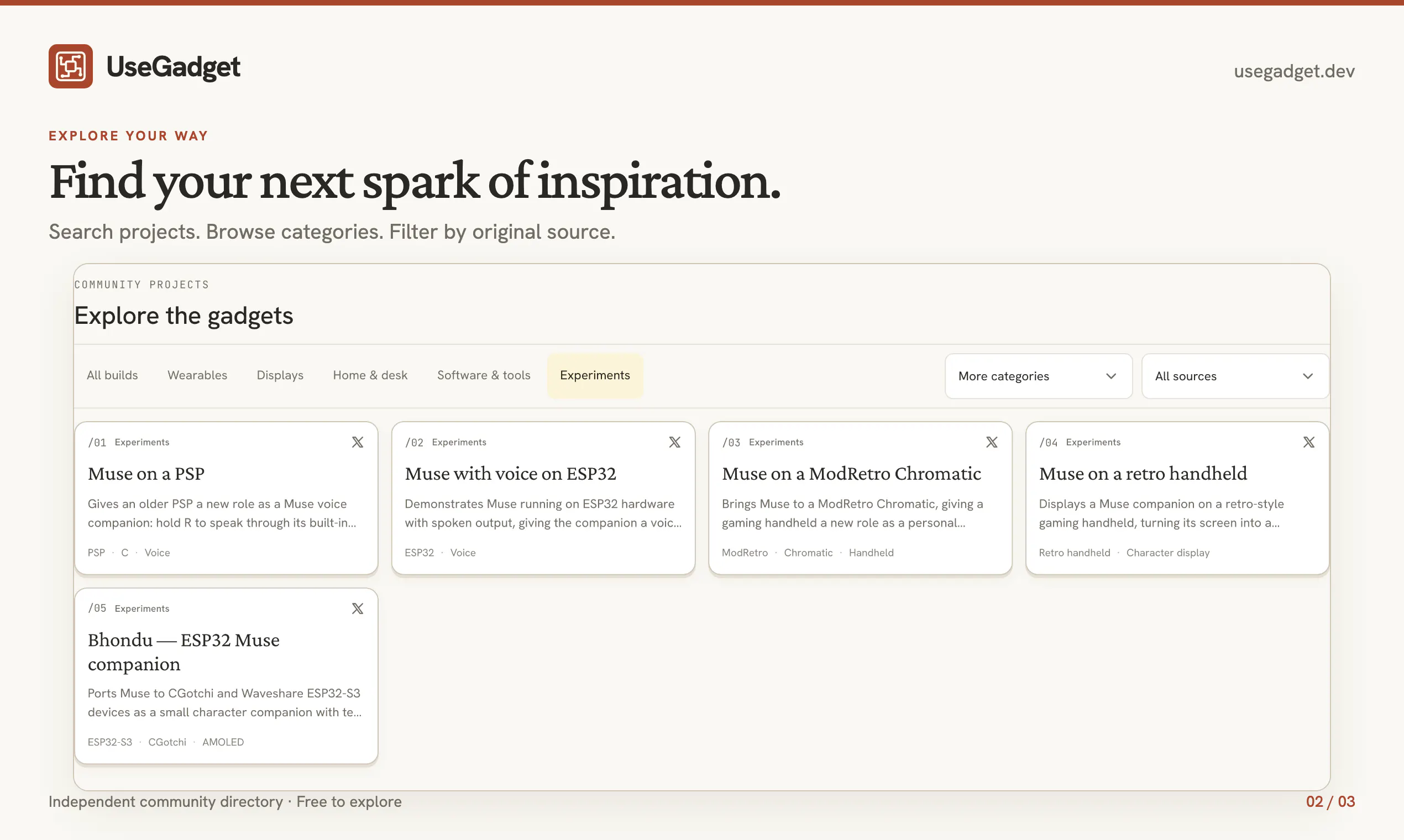
Task: Open the Muse on a PSP title
Action: (x=146, y=473)
